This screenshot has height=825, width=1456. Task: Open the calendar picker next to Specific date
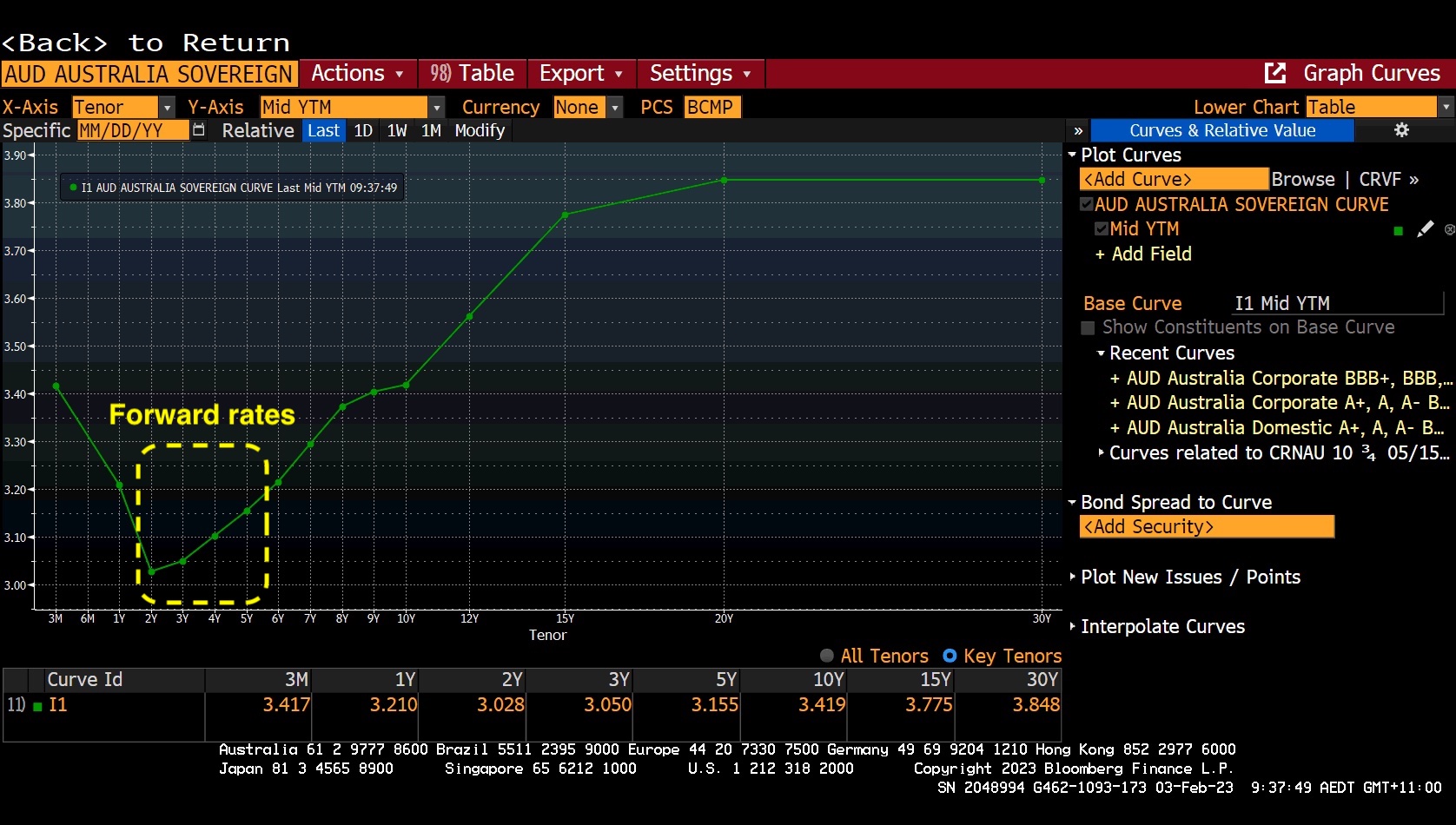(x=199, y=130)
